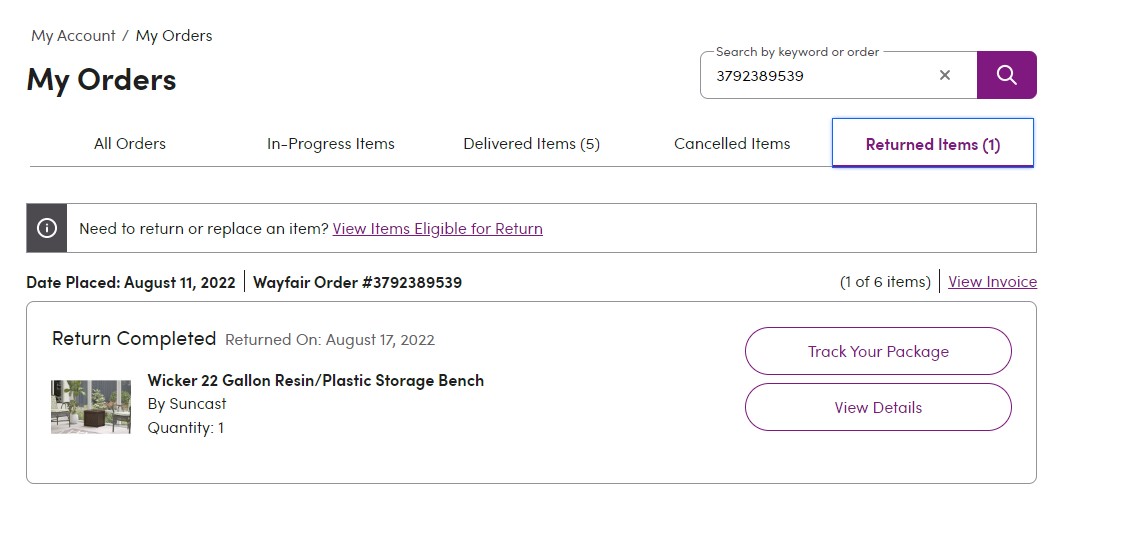Go to the My Account breadcrumb
The height and width of the screenshot is (544, 1137).
coord(73,36)
